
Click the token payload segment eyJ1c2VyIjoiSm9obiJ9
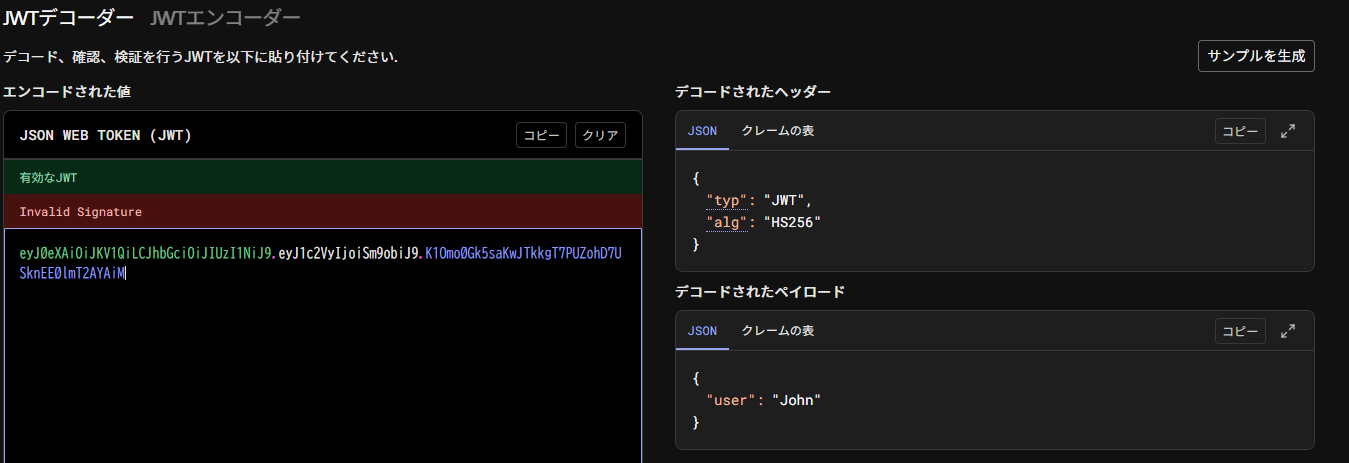click(349, 253)
